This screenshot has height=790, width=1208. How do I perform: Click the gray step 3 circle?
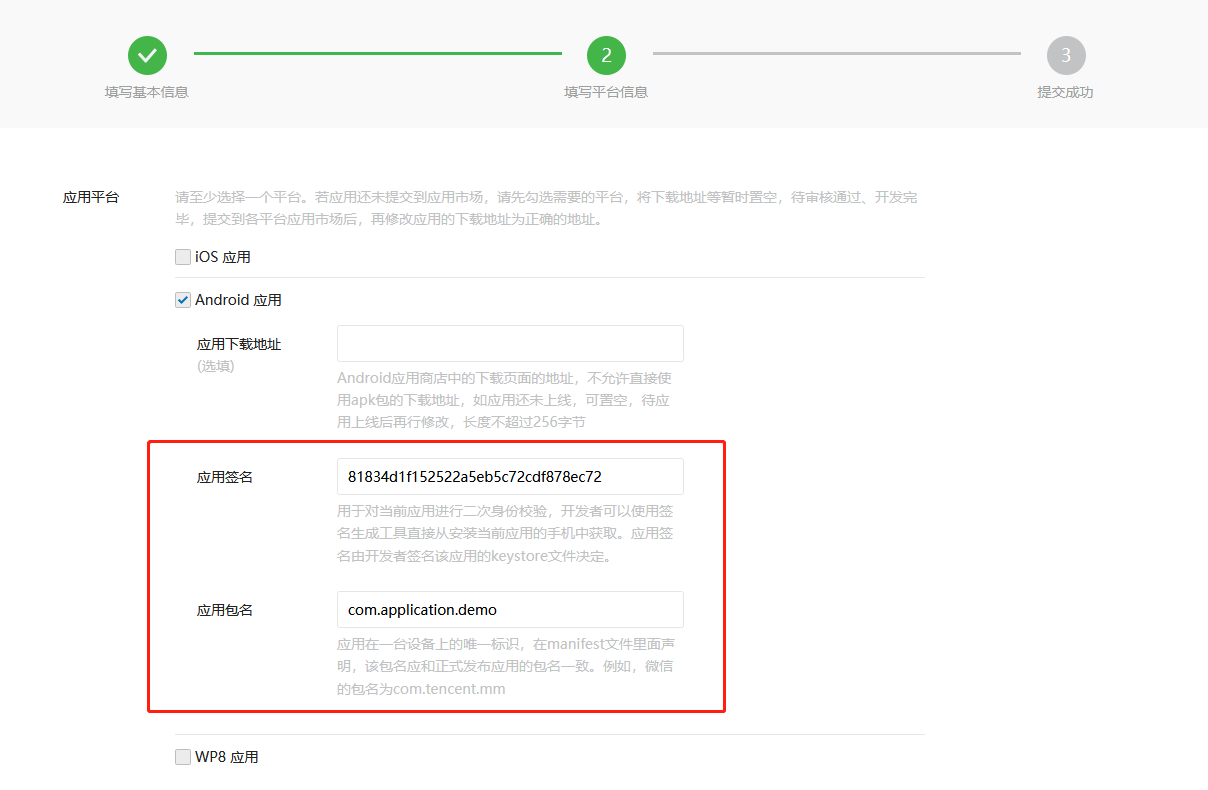coord(1065,55)
